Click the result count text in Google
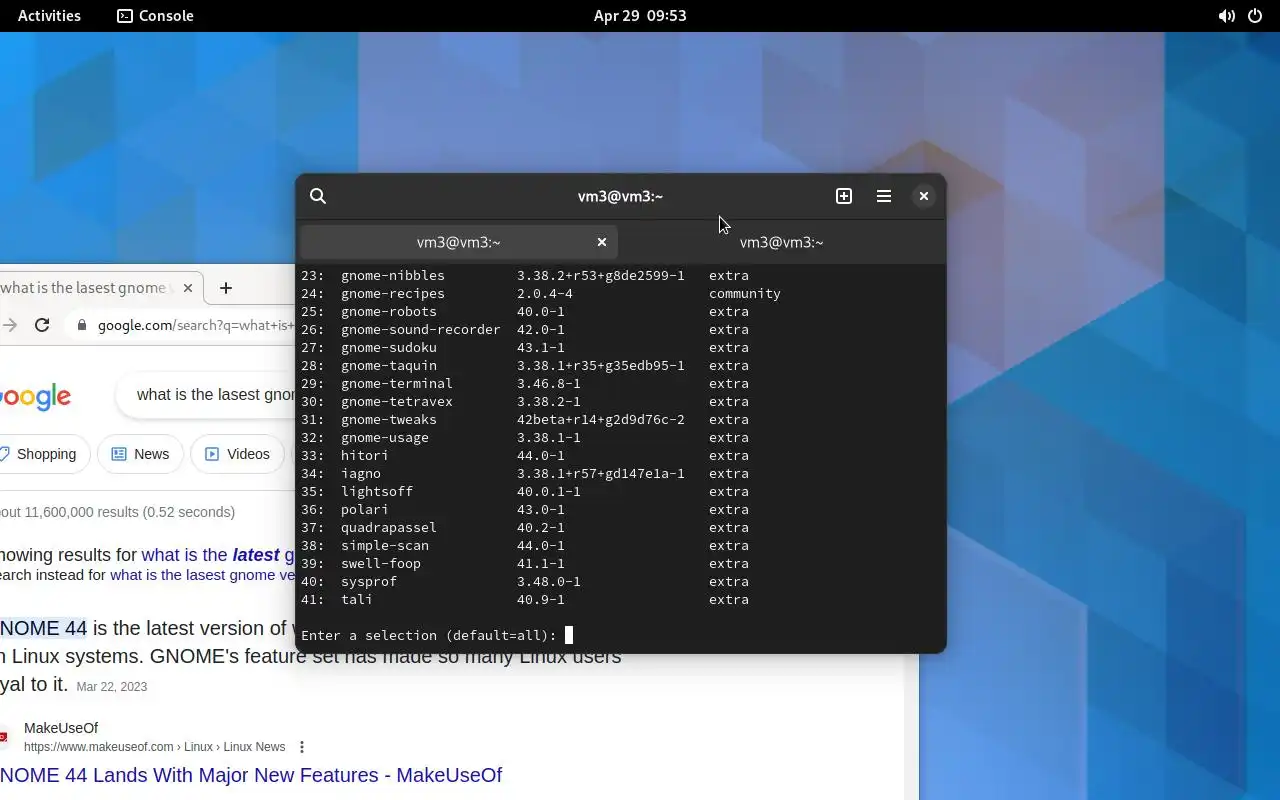 117,512
